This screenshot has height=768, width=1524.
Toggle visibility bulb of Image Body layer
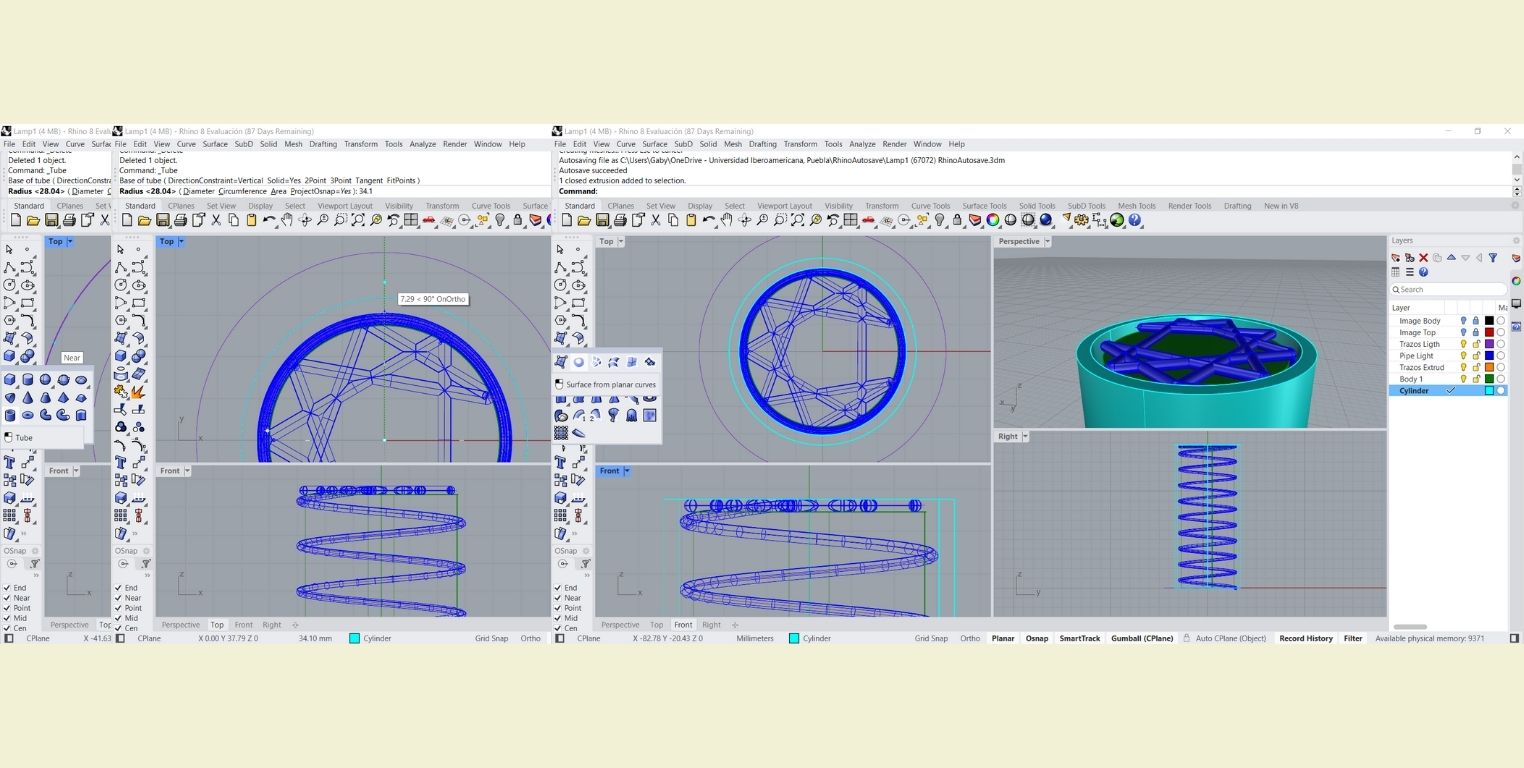click(1463, 321)
